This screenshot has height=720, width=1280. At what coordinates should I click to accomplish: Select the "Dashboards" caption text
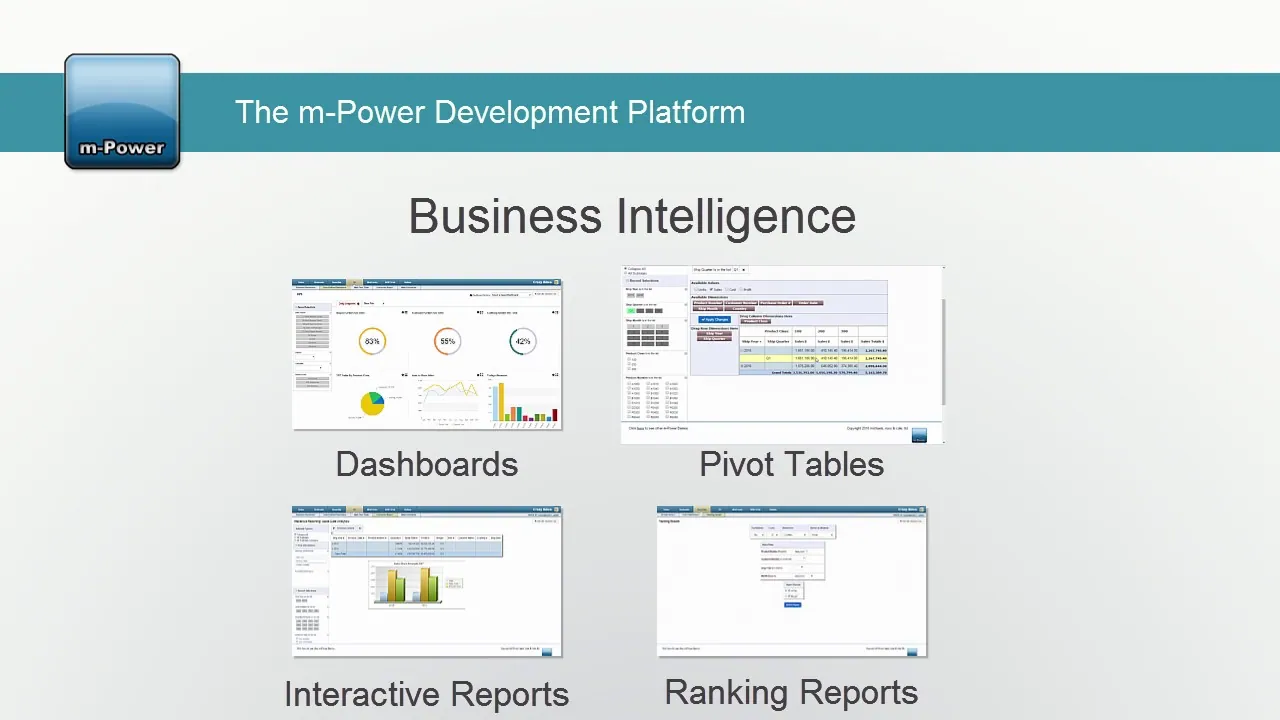427,464
